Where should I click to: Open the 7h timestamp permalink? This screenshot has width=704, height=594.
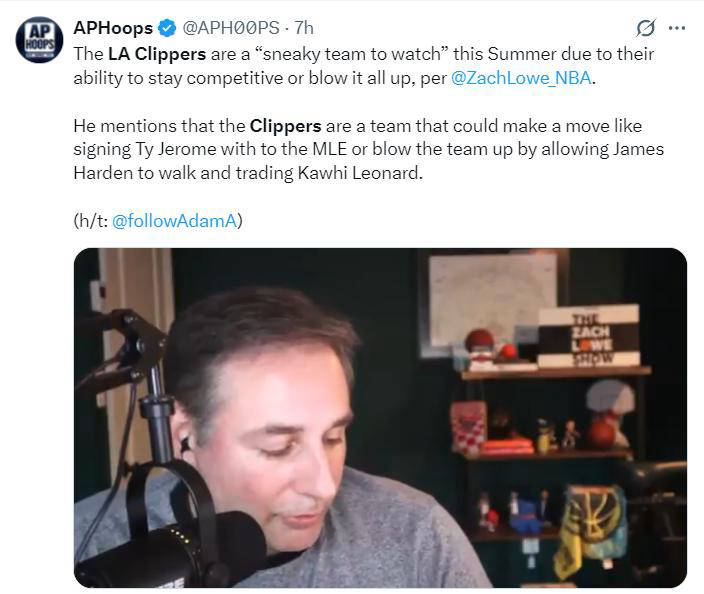(304, 28)
